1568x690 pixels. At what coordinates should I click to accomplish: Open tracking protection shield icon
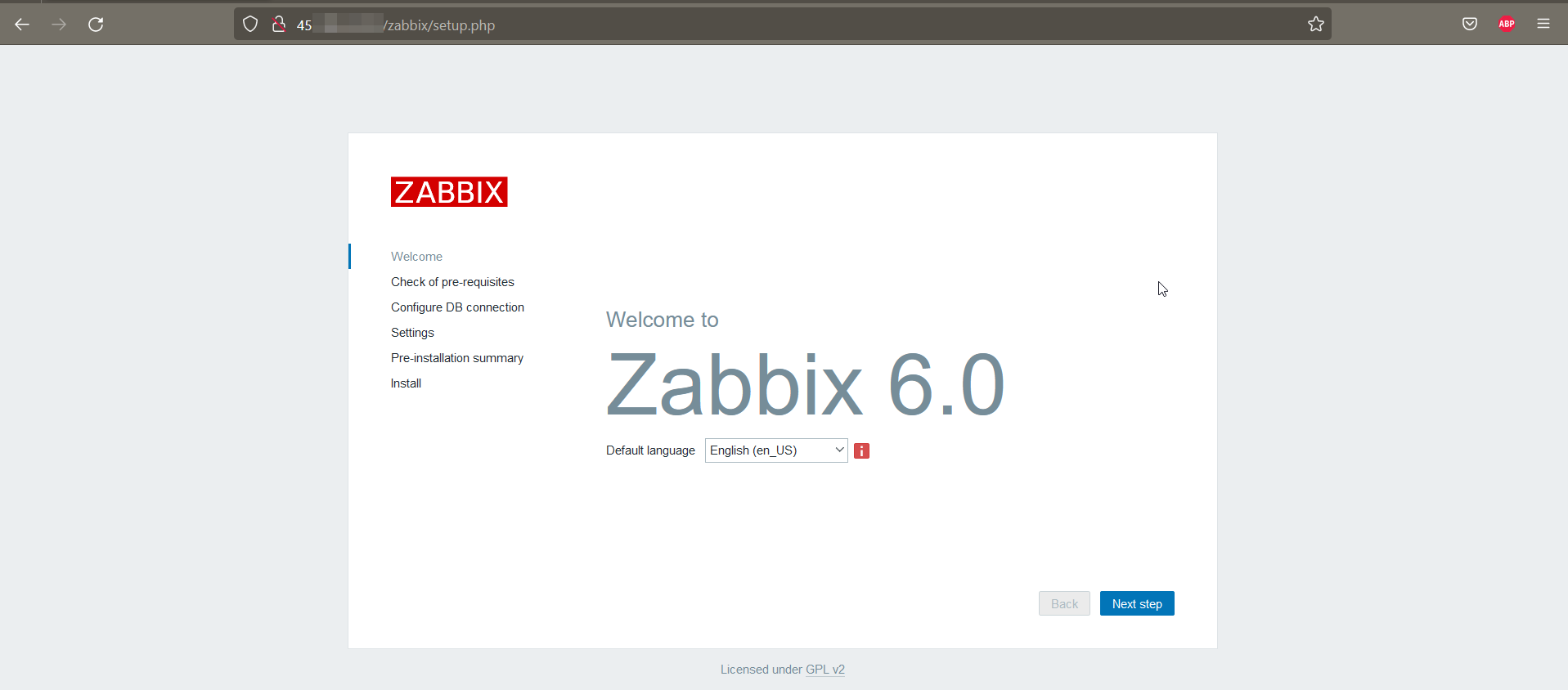250,25
